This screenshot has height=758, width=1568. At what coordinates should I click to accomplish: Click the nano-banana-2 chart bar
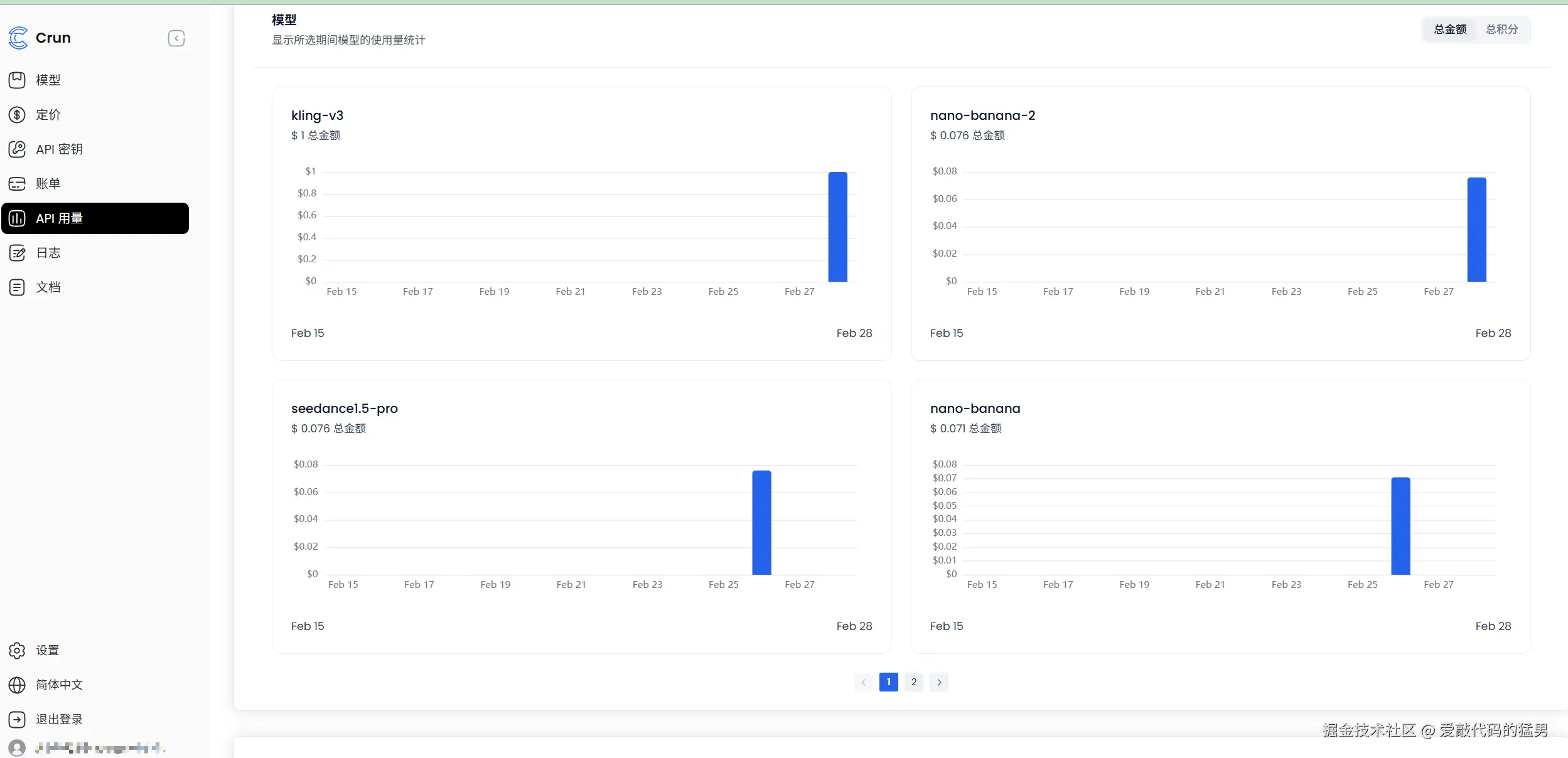pos(1476,230)
